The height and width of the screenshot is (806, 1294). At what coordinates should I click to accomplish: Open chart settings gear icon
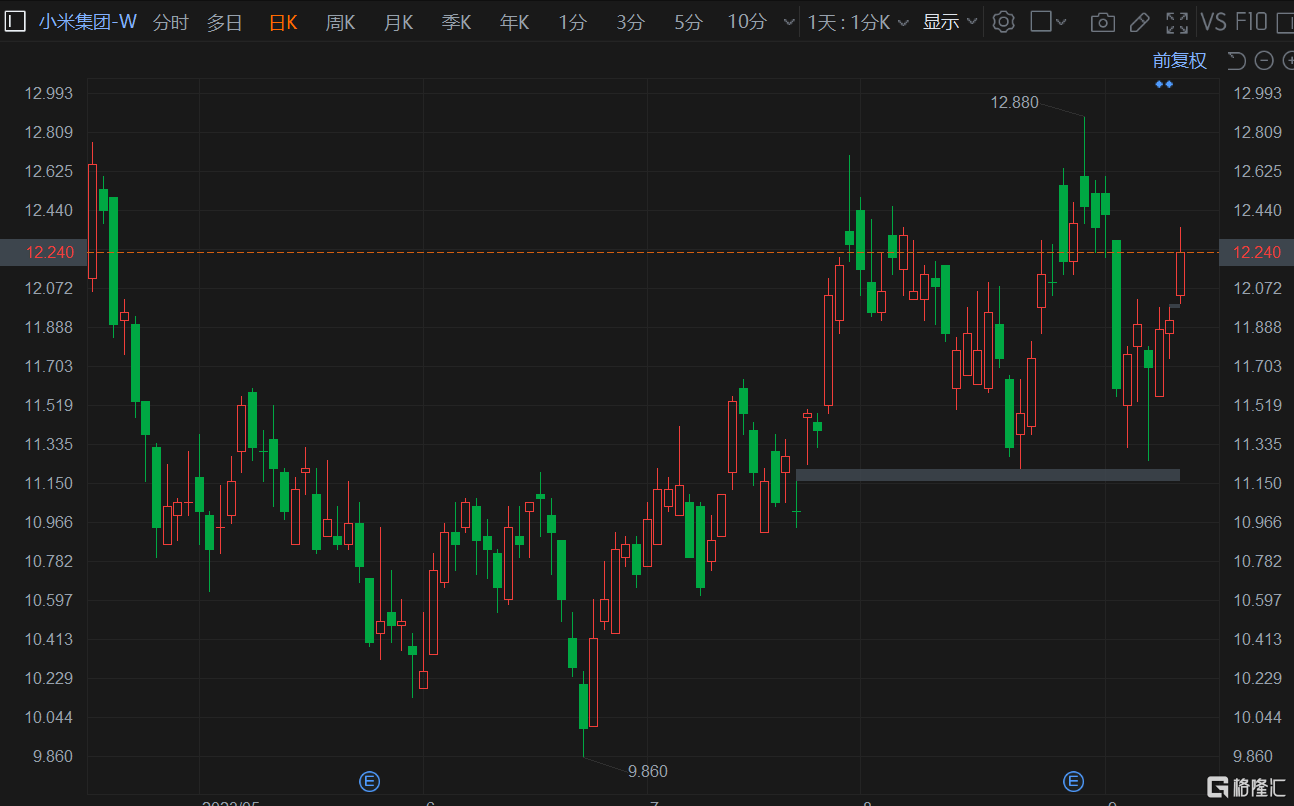coord(1004,22)
